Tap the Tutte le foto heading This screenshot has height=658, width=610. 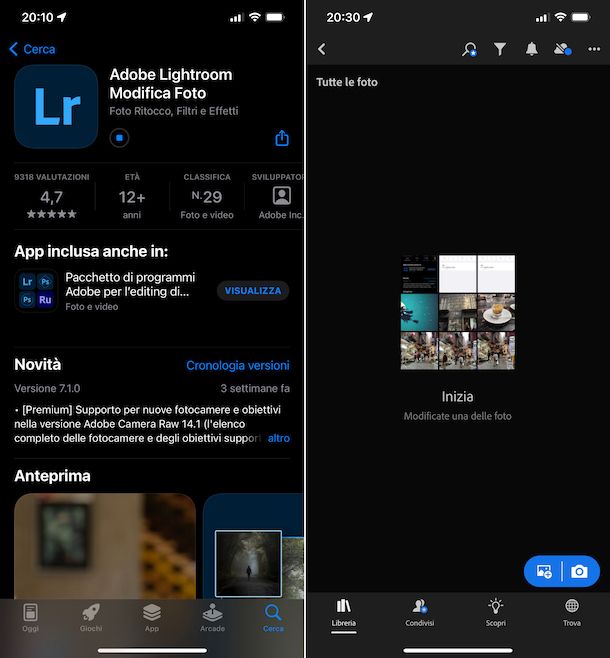click(347, 82)
